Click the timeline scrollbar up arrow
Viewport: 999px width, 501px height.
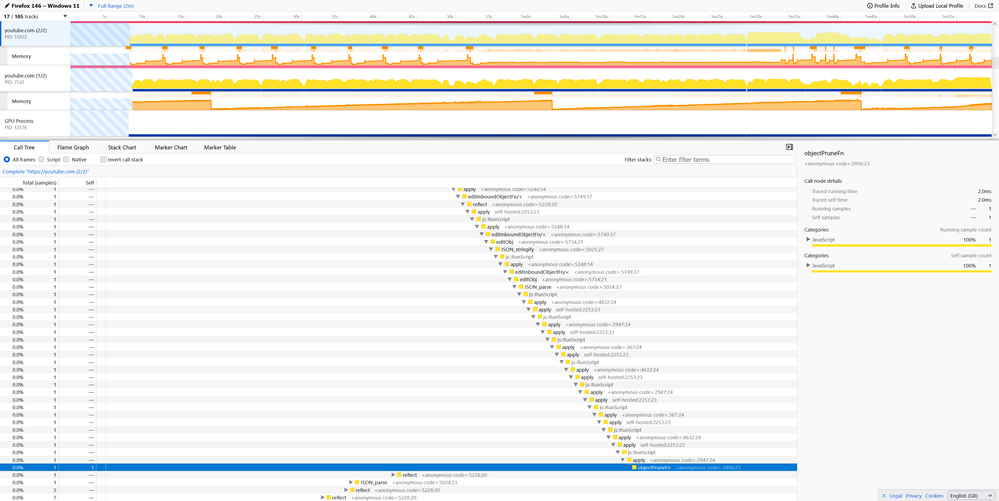click(995, 24)
